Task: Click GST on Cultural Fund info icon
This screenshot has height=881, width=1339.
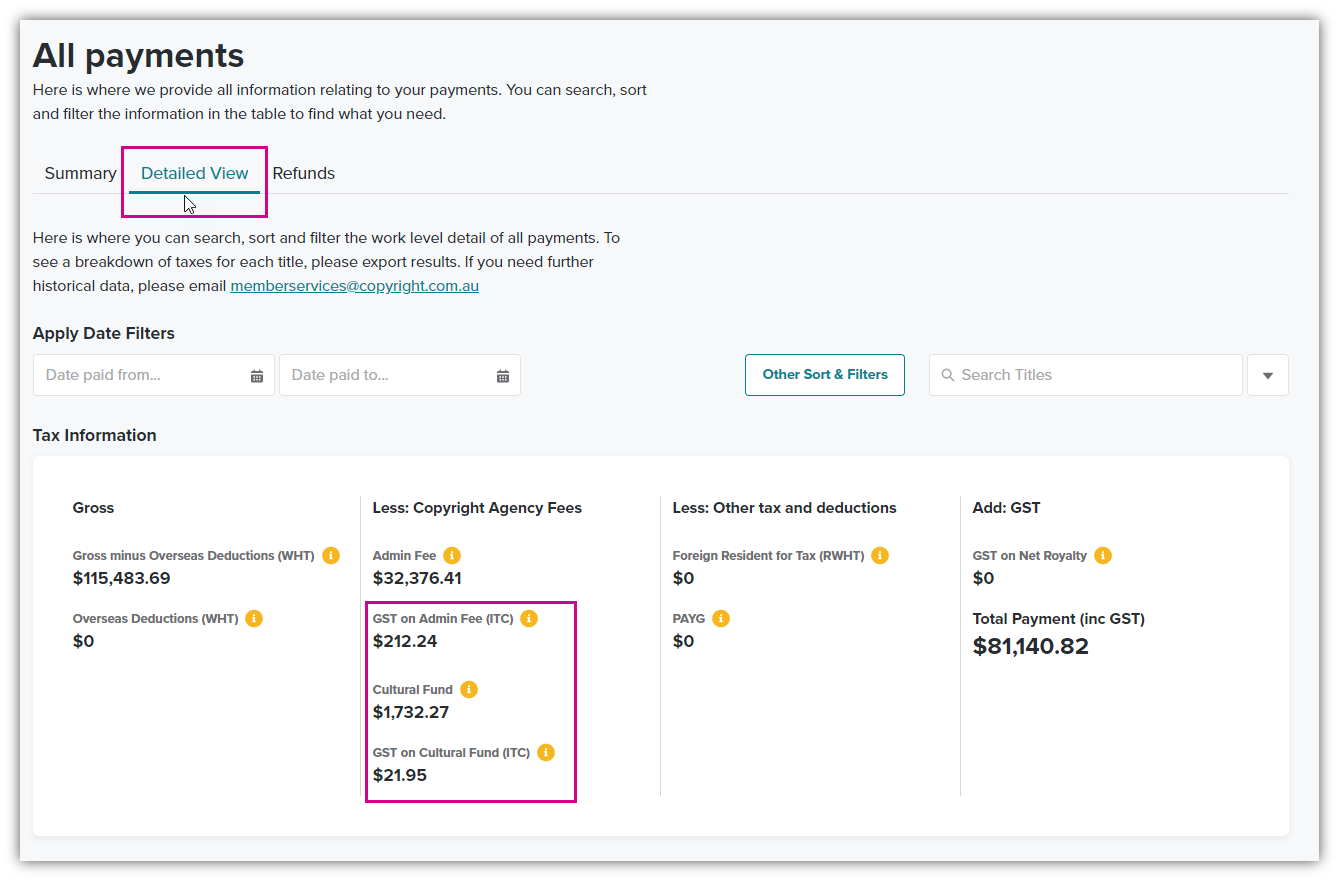Action: coord(546,752)
